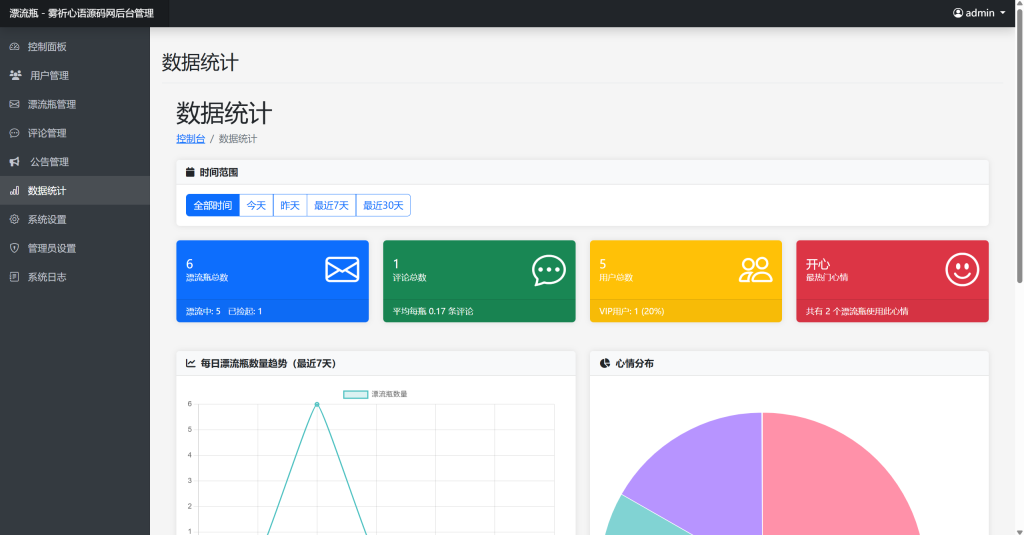The height and width of the screenshot is (535, 1024).
Task: Go to 管理员设置
Action: coord(75,248)
